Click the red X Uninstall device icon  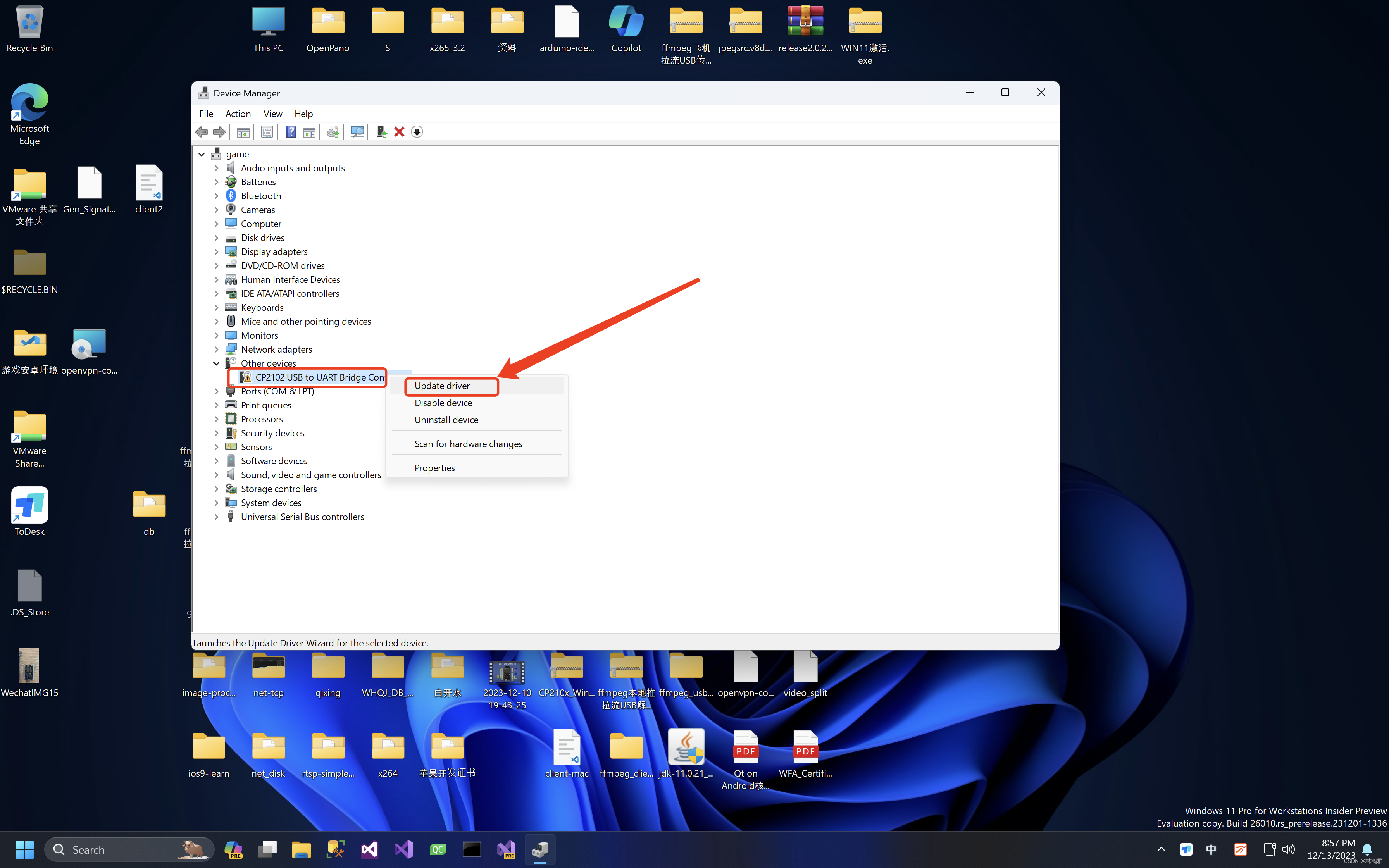[x=399, y=132]
